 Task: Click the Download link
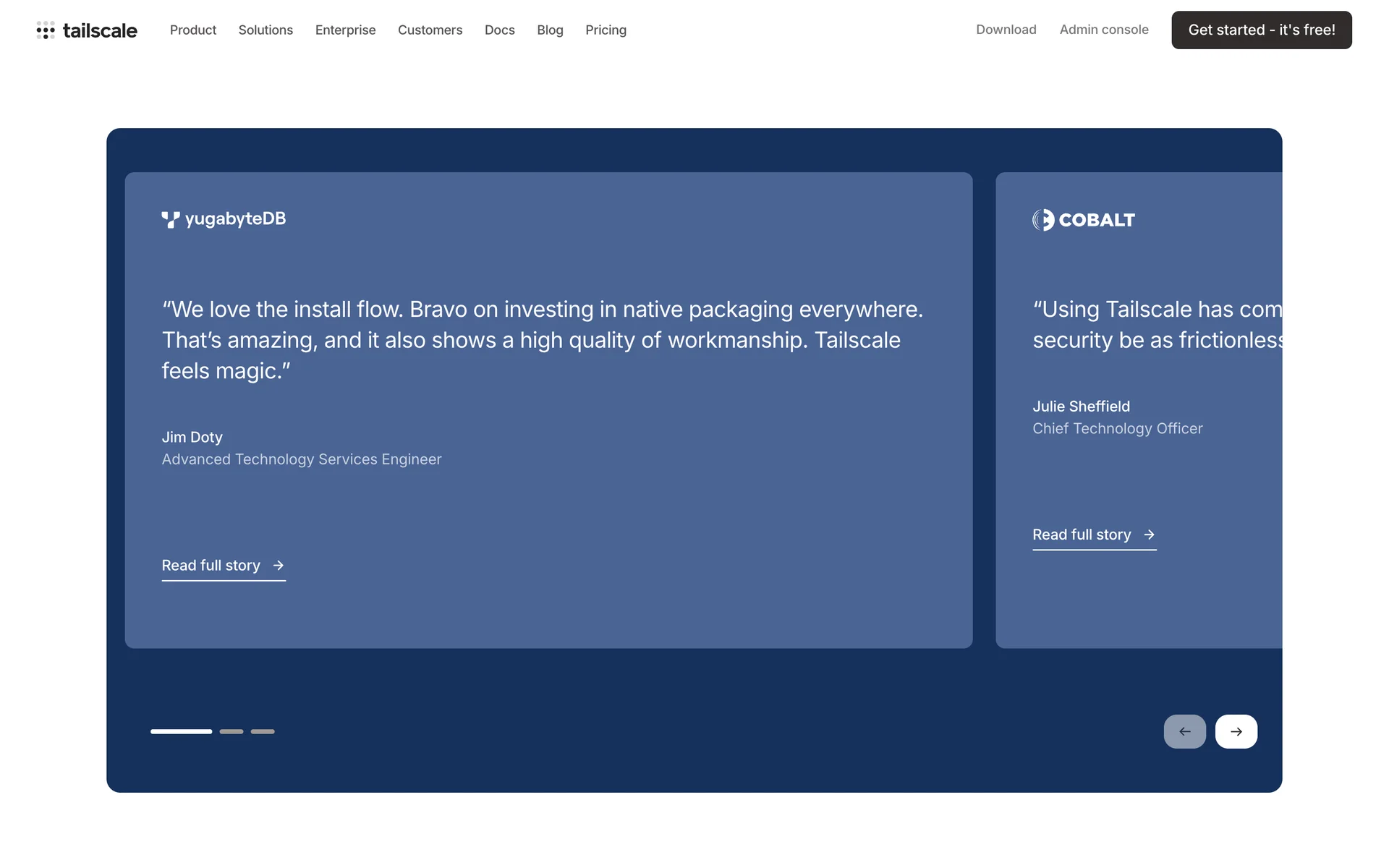pyautogui.click(x=1006, y=30)
